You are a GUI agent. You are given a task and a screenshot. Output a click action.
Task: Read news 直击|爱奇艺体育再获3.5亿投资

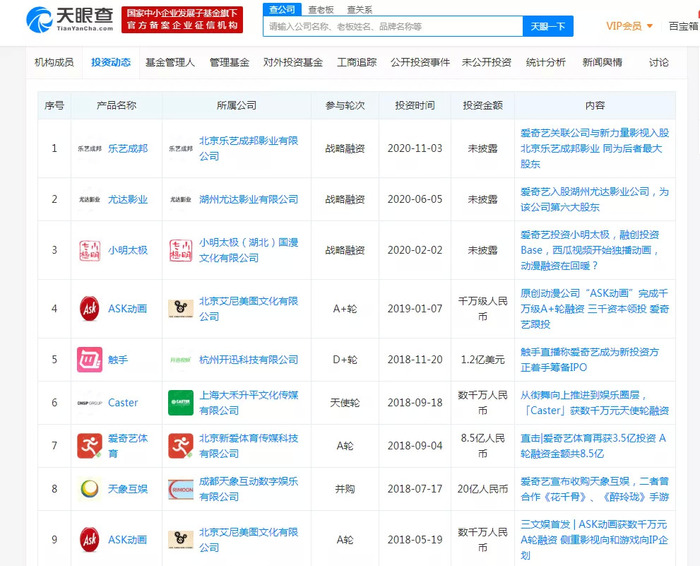[593, 446]
